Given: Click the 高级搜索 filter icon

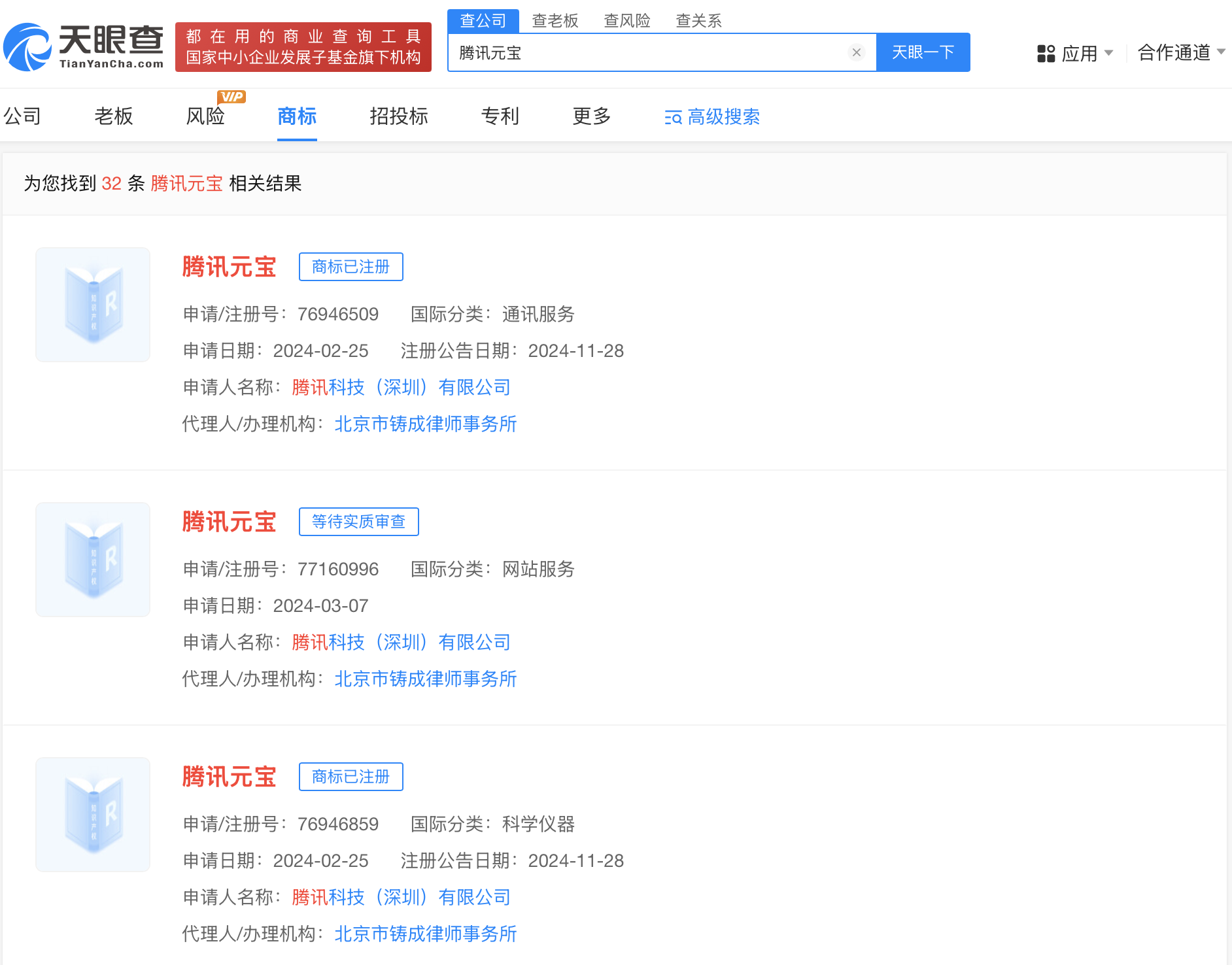Looking at the screenshot, I should tap(673, 118).
